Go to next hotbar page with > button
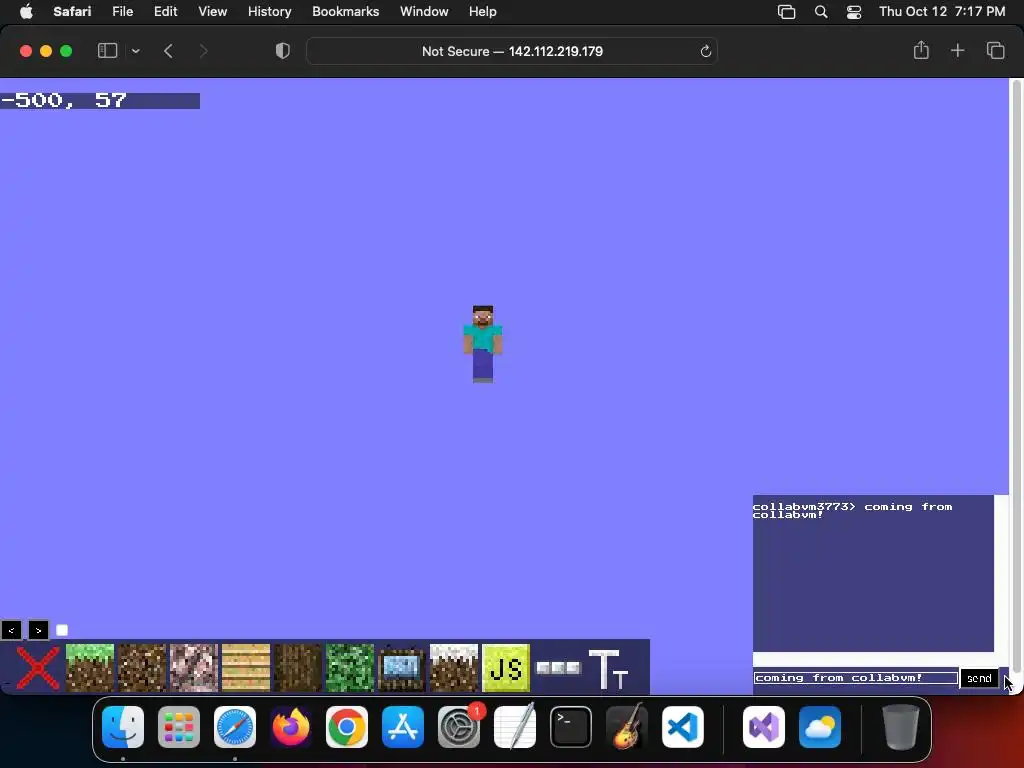Screen dimensions: 1024x768 pyautogui.click(x=39, y=630)
